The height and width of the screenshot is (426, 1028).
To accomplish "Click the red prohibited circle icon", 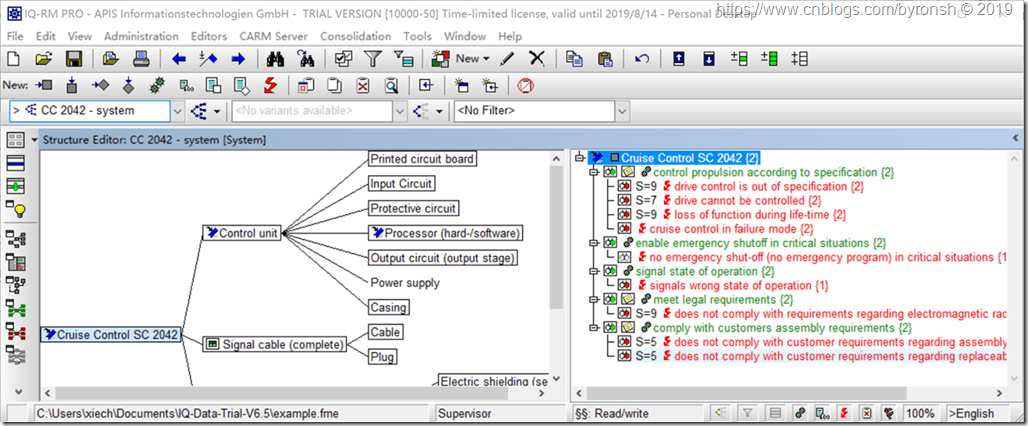I will click(524, 85).
